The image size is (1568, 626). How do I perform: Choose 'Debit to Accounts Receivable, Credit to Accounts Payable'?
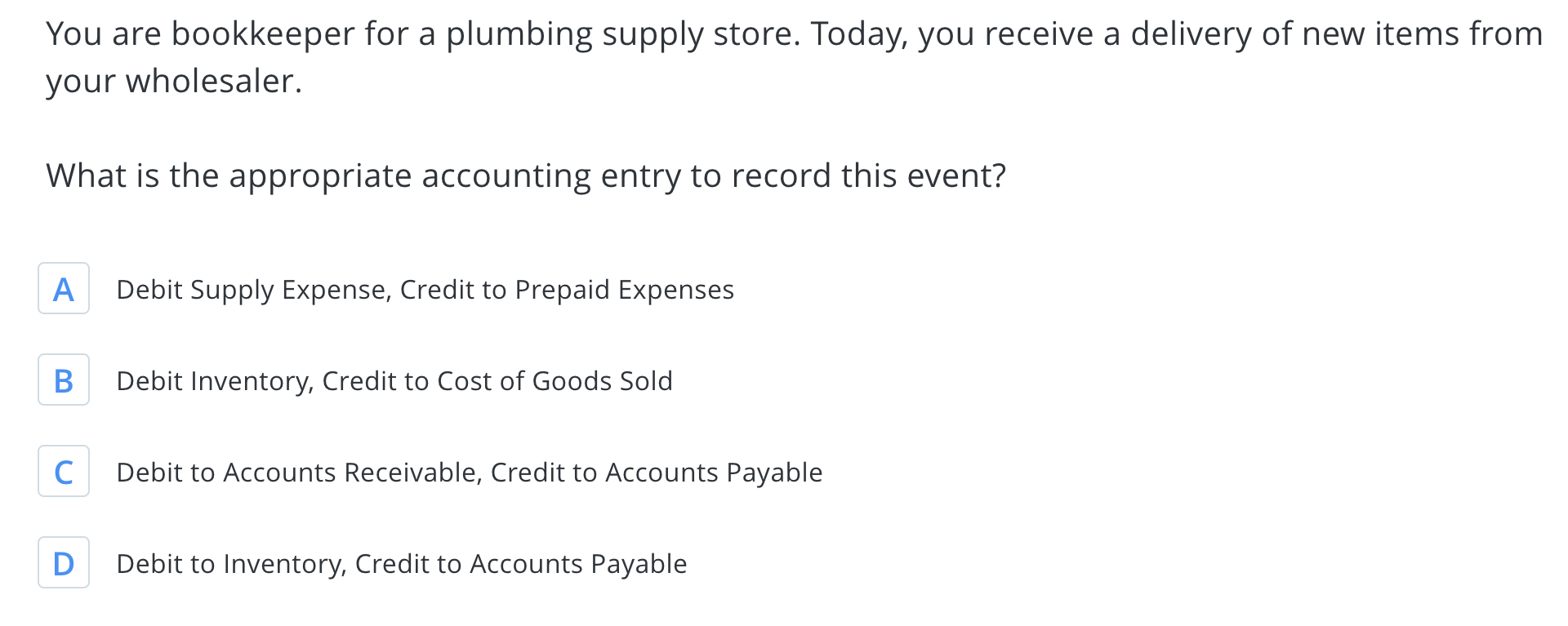pos(470,473)
